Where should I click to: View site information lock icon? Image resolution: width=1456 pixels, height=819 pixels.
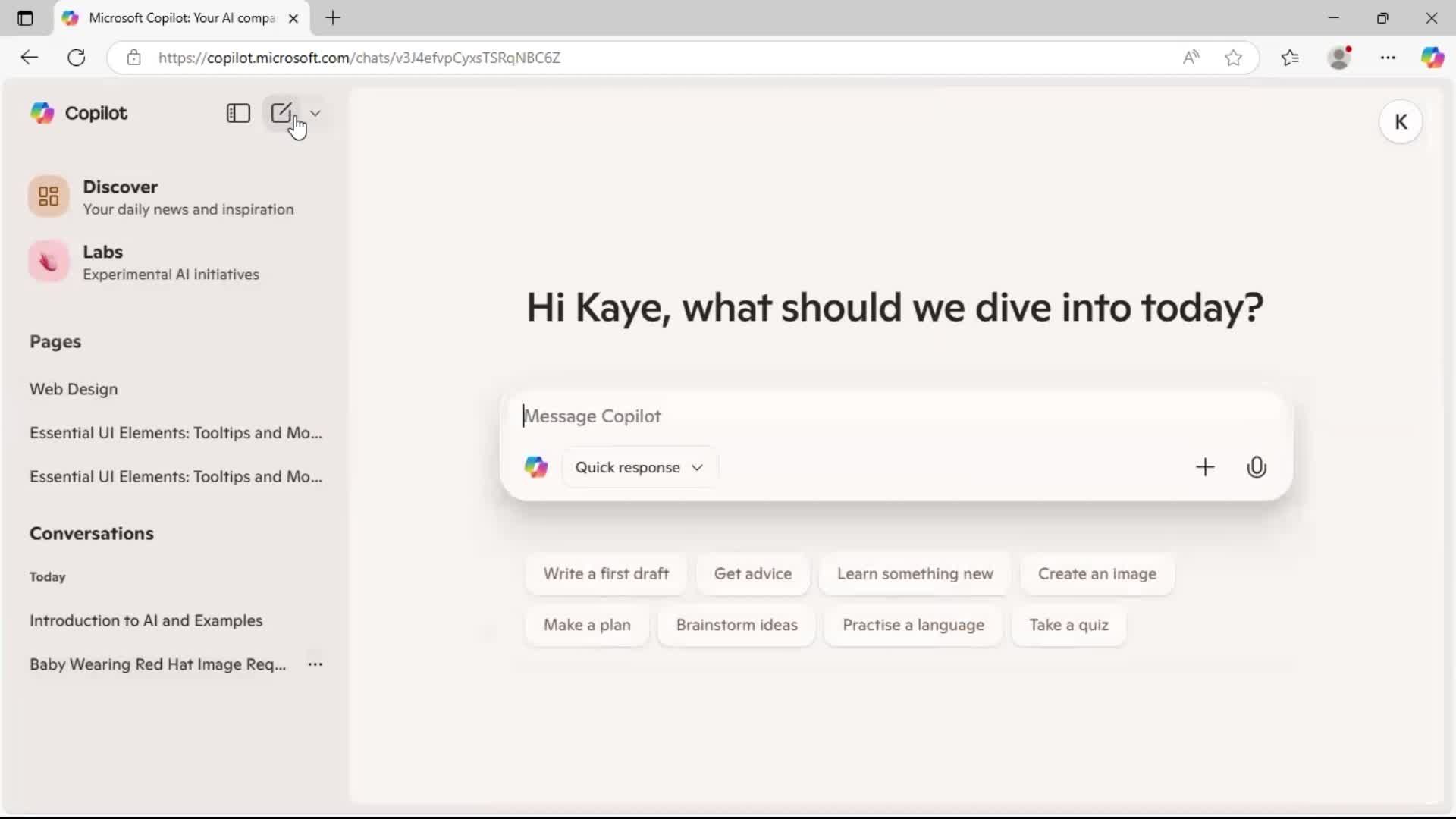click(x=134, y=58)
